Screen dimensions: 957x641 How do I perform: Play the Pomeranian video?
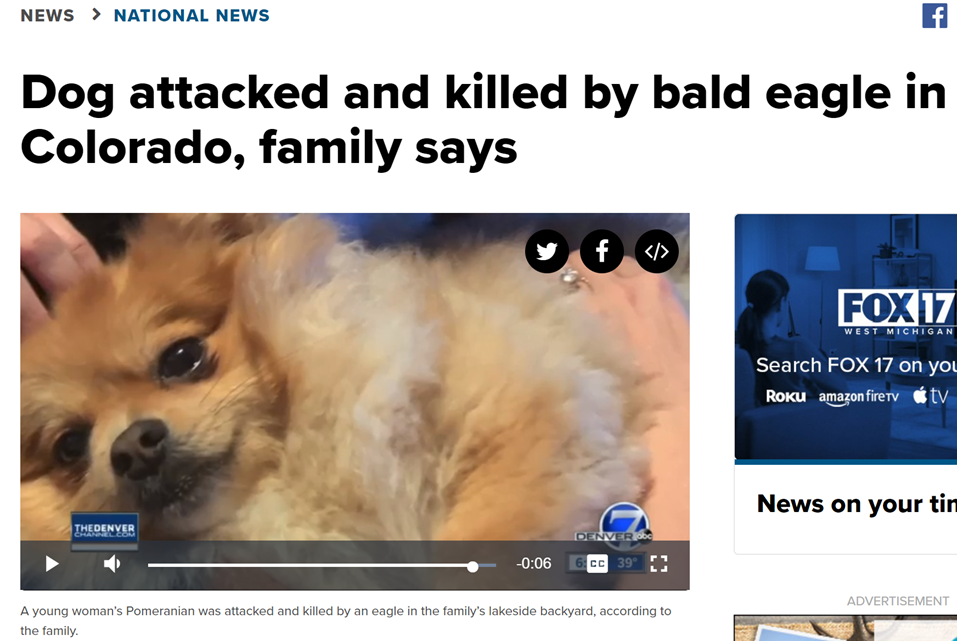pos(52,563)
